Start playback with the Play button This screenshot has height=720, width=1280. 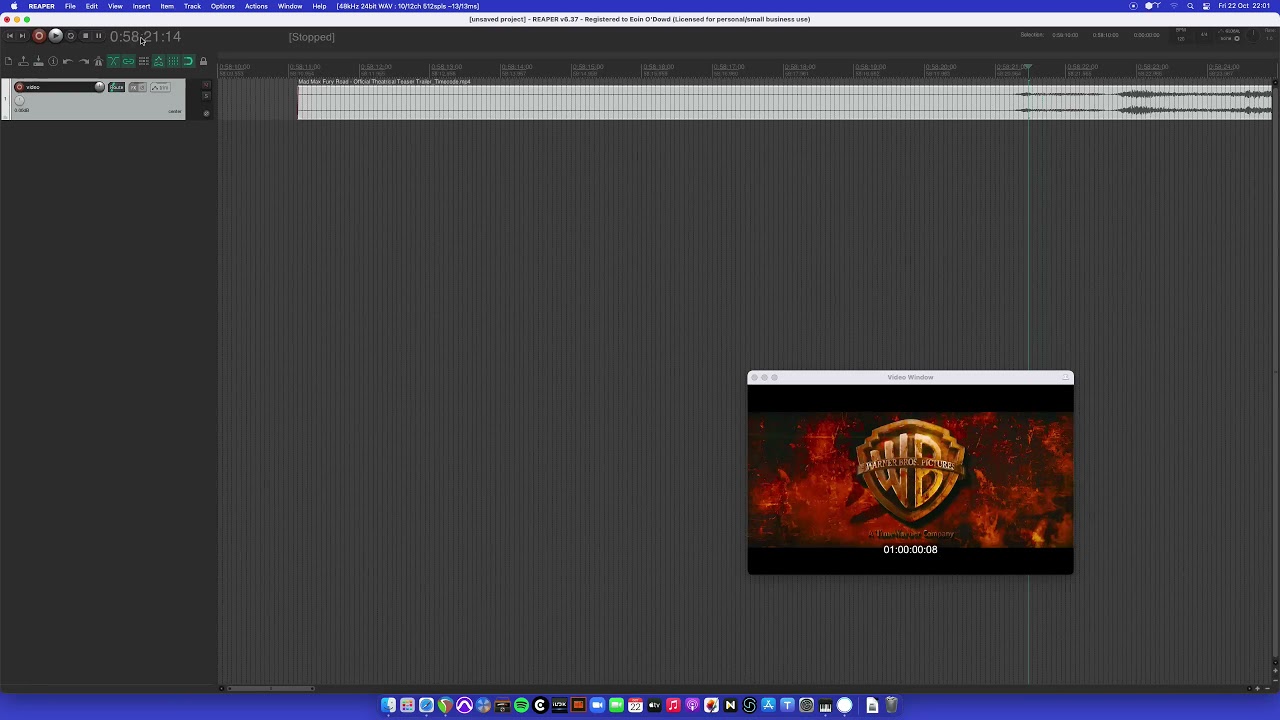[x=55, y=36]
